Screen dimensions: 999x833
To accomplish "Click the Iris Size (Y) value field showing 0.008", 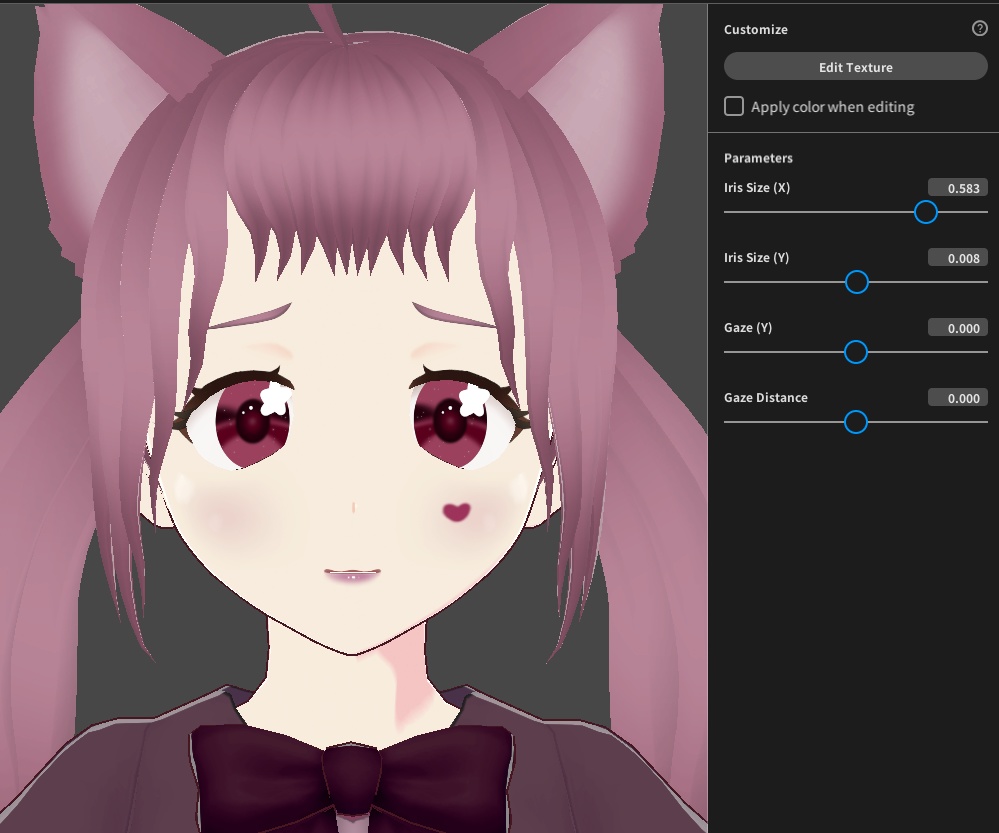I will [957, 257].
